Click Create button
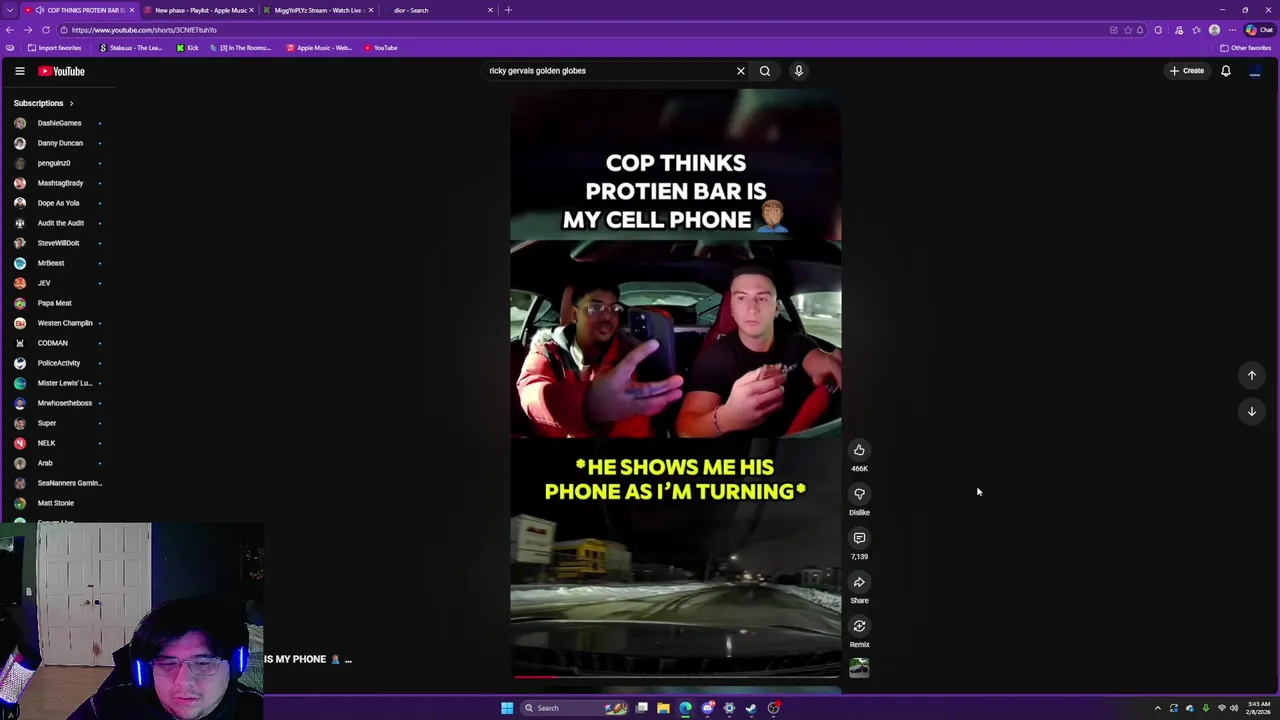The image size is (1280, 720). click(x=1187, y=71)
